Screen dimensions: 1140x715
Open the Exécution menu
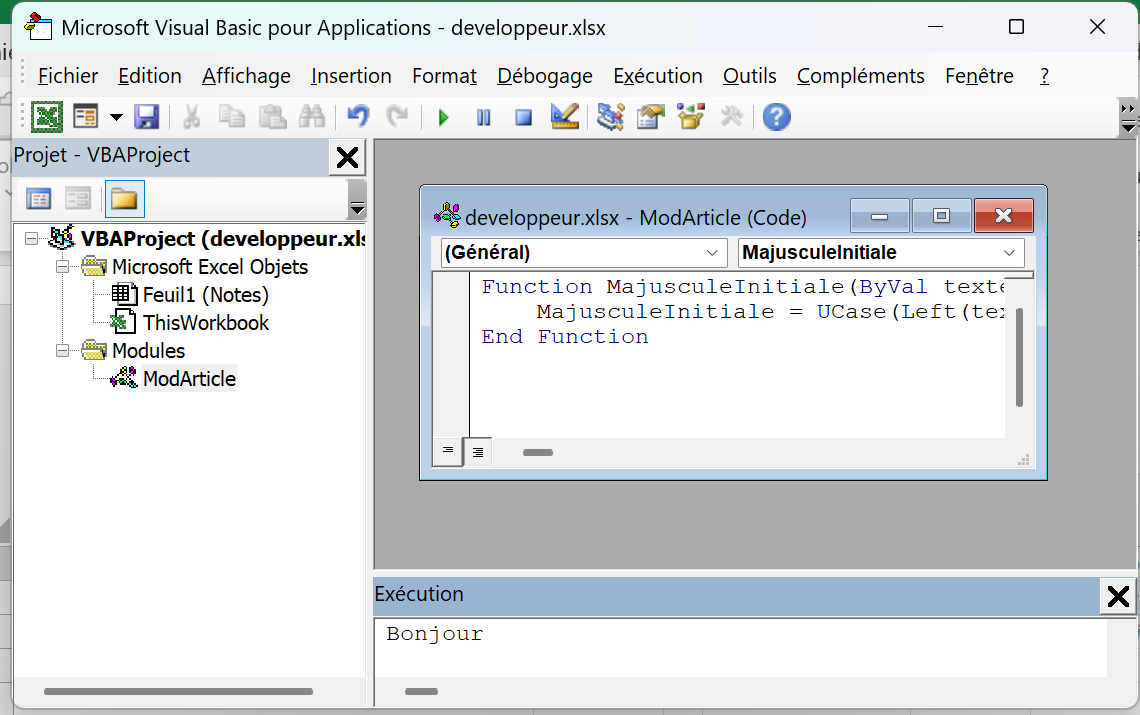(658, 76)
